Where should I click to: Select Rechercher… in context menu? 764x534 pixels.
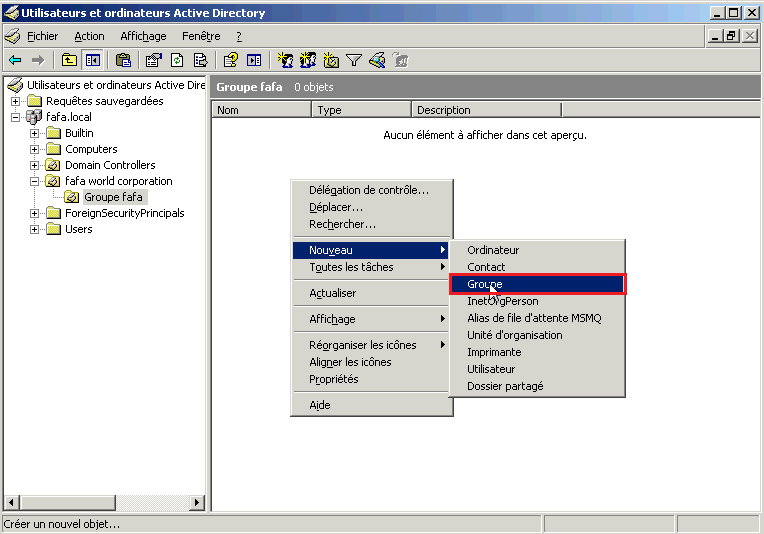(x=371, y=224)
